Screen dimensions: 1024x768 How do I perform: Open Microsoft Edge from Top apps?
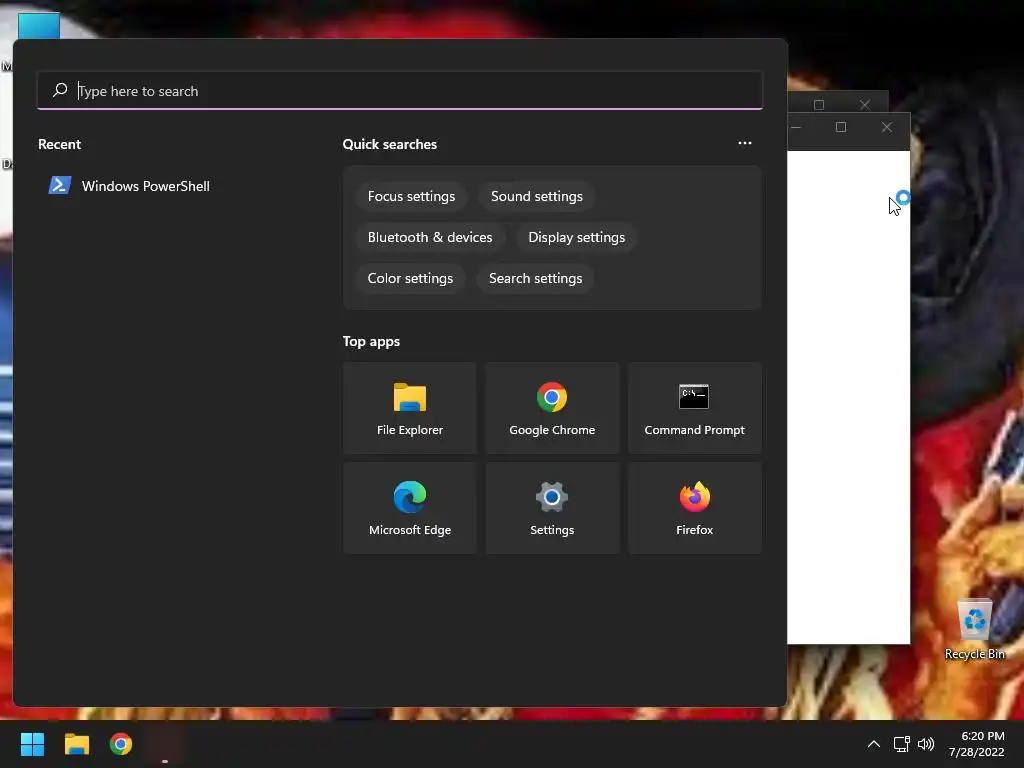409,508
